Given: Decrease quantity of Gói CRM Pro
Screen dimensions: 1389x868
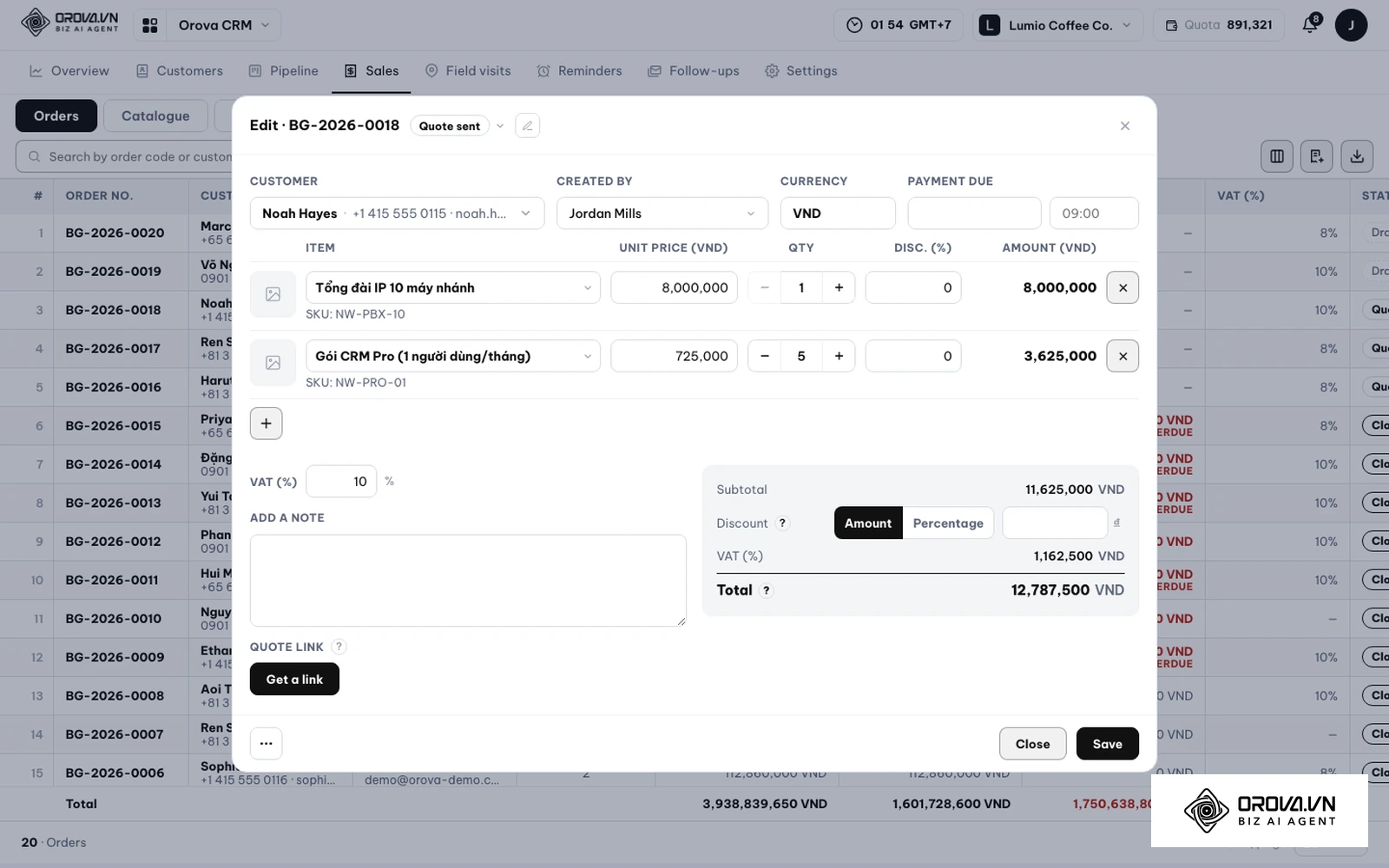Looking at the screenshot, I should [x=764, y=356].
